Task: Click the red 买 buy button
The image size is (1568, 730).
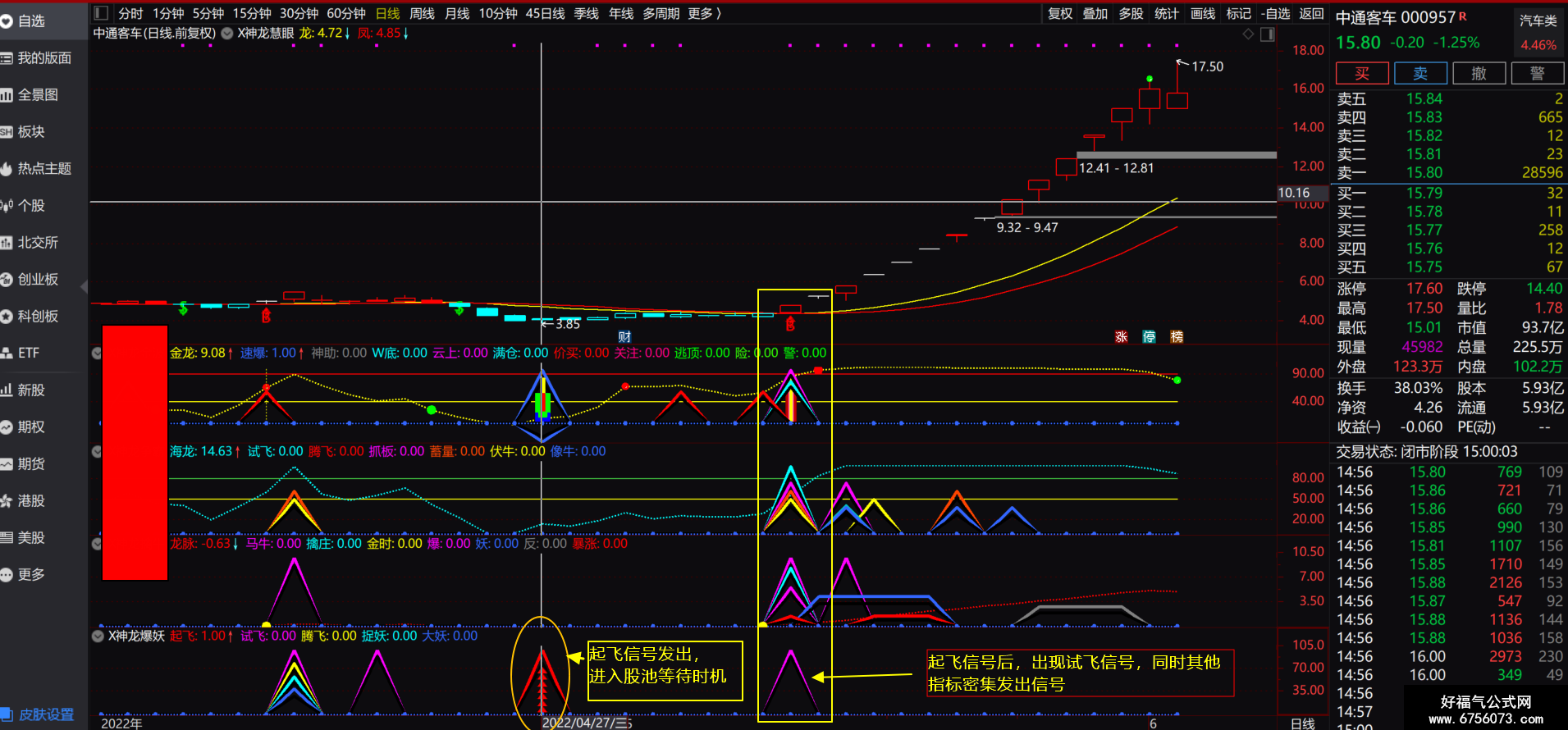Action: click(x=1362, y=74)
